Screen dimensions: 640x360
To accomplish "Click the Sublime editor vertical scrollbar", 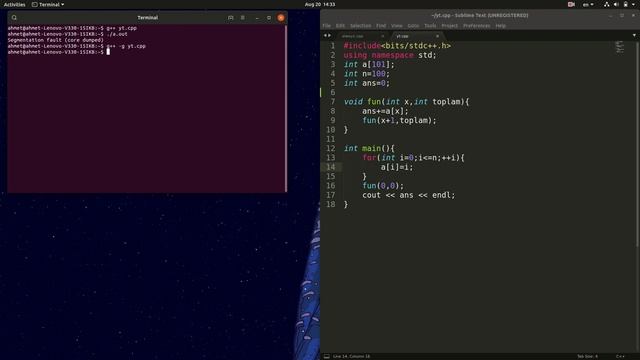I will 638,144.
